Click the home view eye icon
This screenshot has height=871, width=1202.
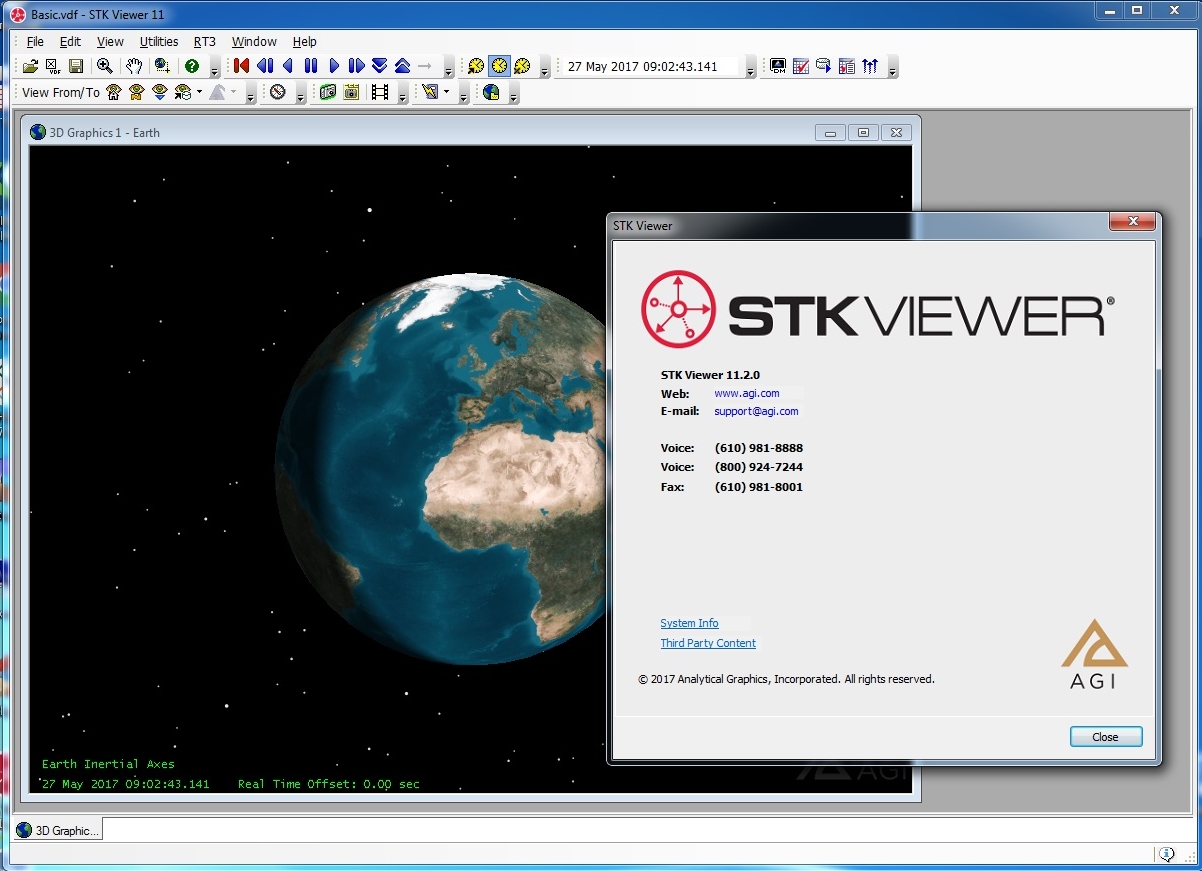pos(114,92)
